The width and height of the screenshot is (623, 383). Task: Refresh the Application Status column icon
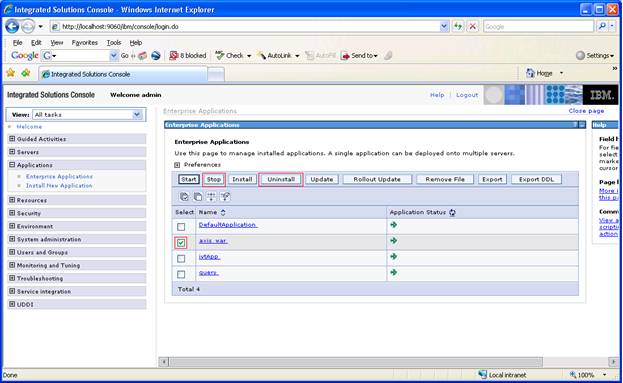click(x=452, y=213)
